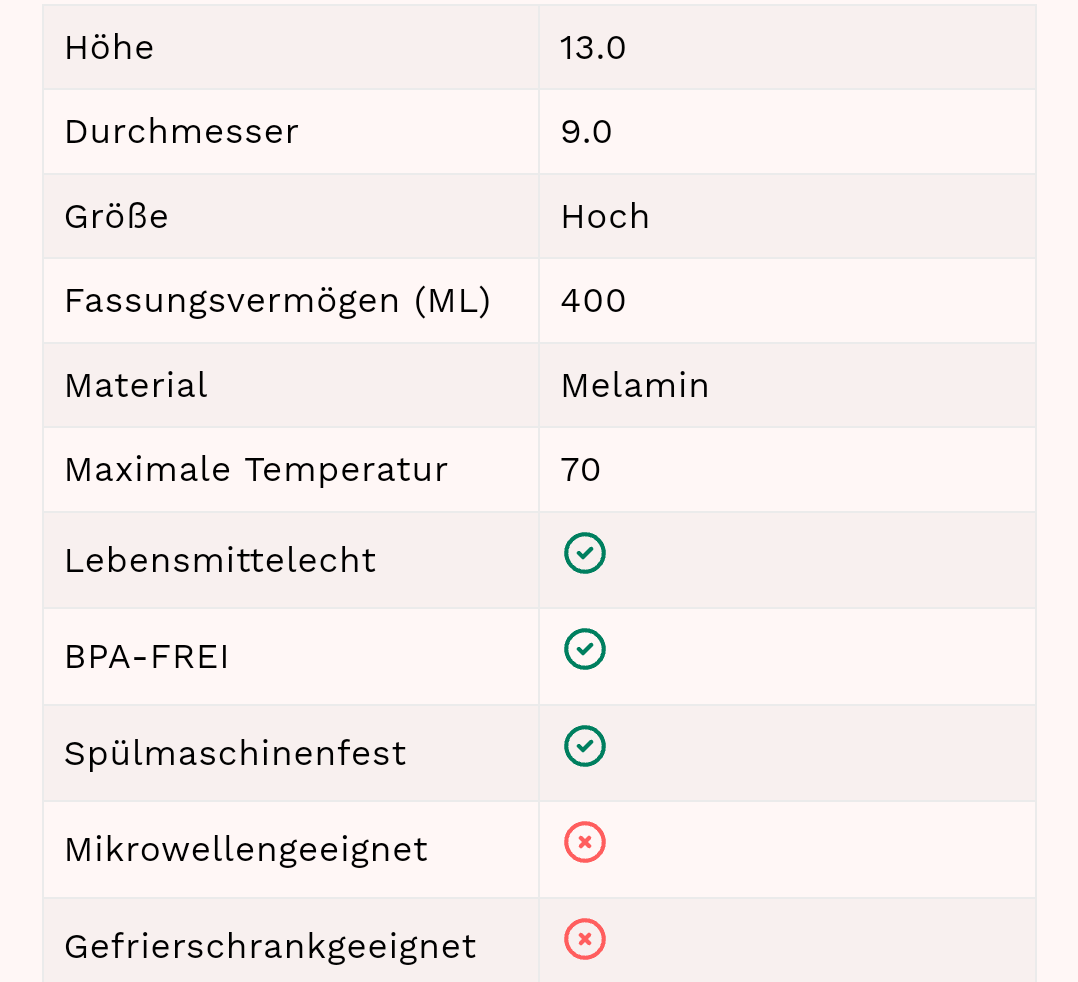Viewport: 1078px width, 982px height.
Task: Click the Spülmaschinenfest label text
Action: coord(235,754)
